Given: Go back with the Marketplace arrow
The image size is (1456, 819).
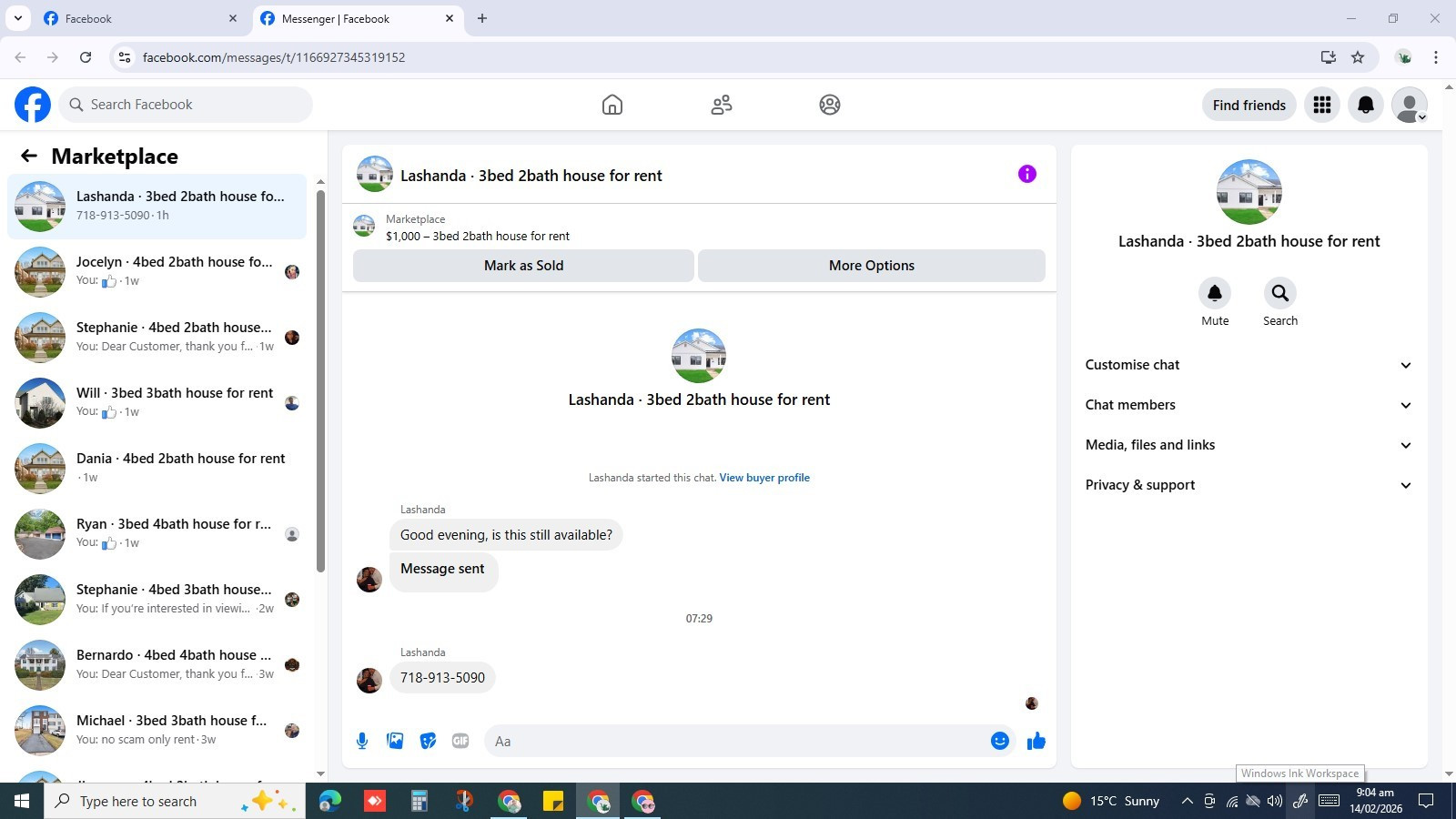Looking at the screenshot, I should [29, 156].
